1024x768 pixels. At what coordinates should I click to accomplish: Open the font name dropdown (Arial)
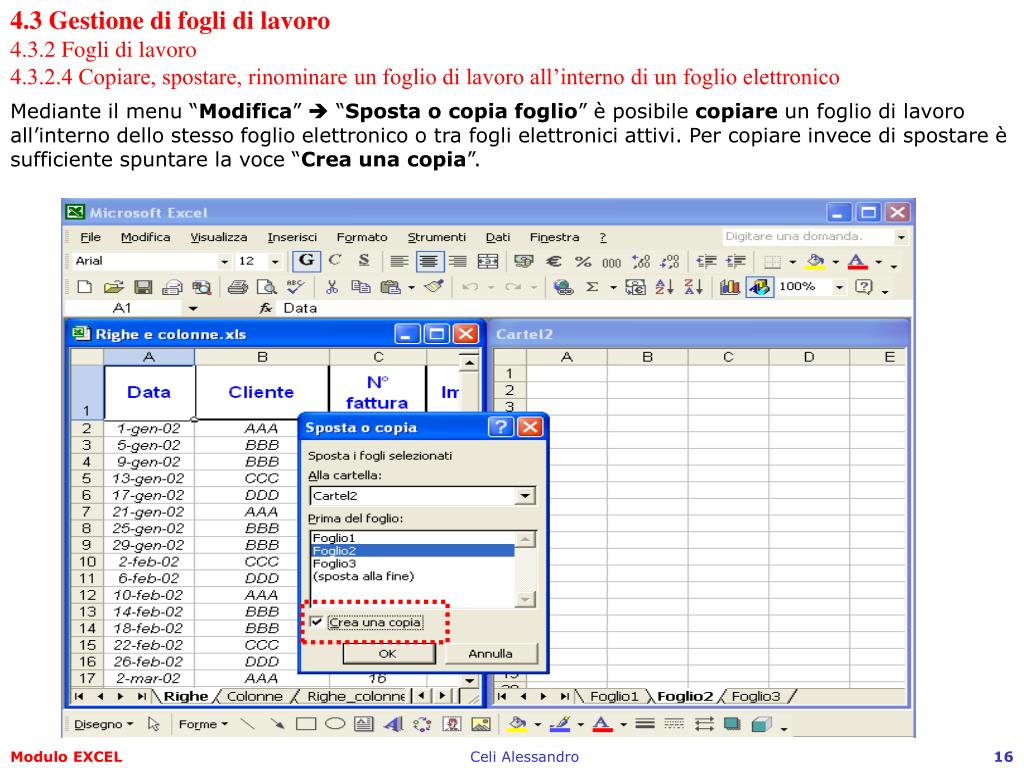225,262
